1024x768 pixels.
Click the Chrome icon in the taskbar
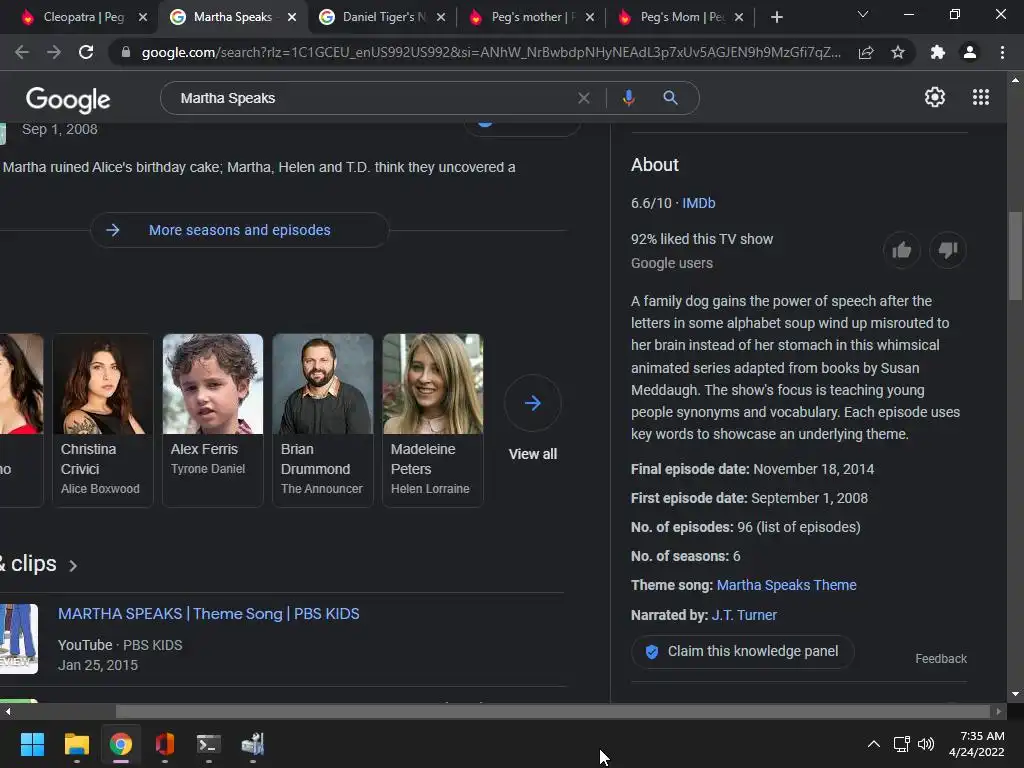click(121, 744)
